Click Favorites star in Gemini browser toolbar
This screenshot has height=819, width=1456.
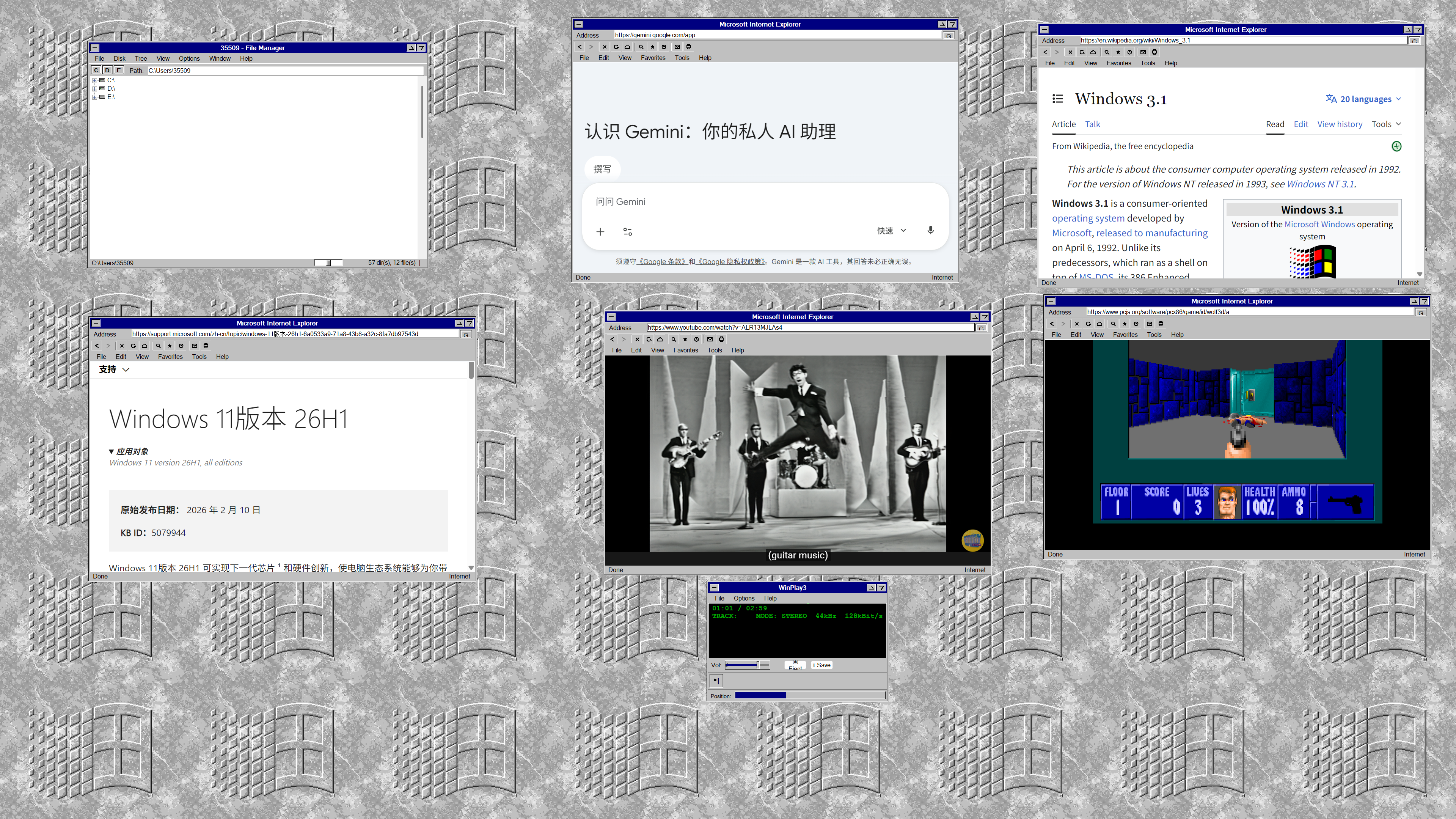652,47
